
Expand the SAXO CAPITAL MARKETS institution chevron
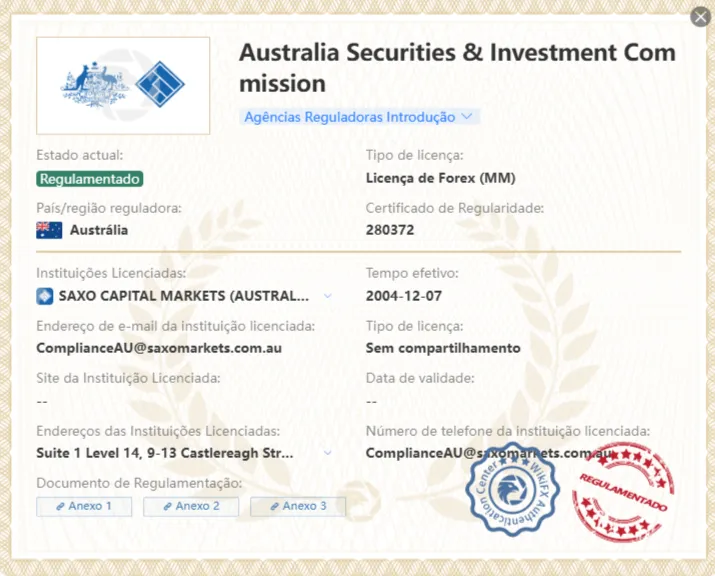click(x=327, y=296)
